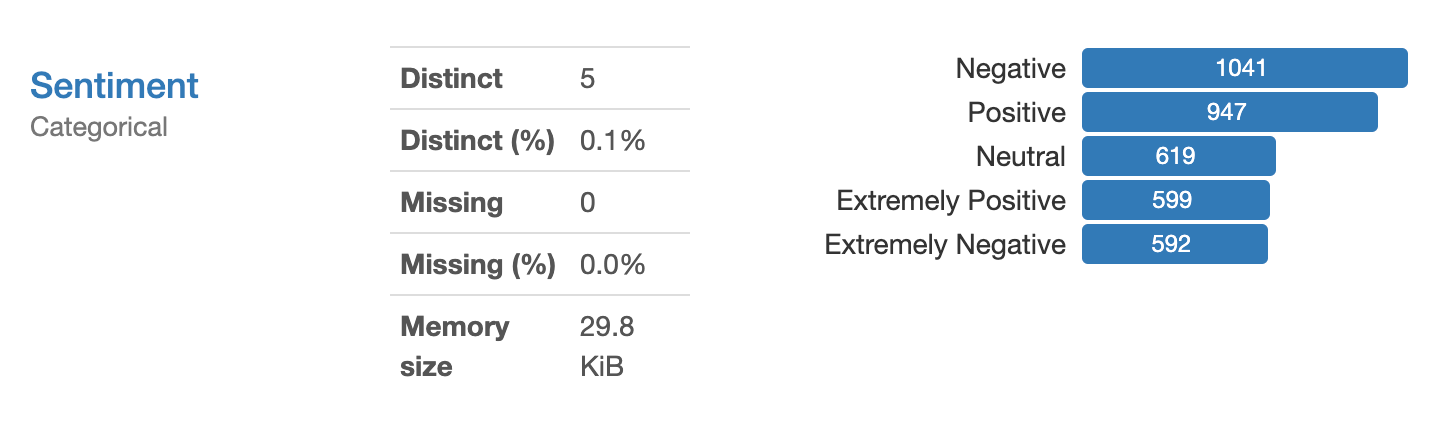Click the Missing (%) row label
The image size is (1440, 422).
[x=477, y=265]
